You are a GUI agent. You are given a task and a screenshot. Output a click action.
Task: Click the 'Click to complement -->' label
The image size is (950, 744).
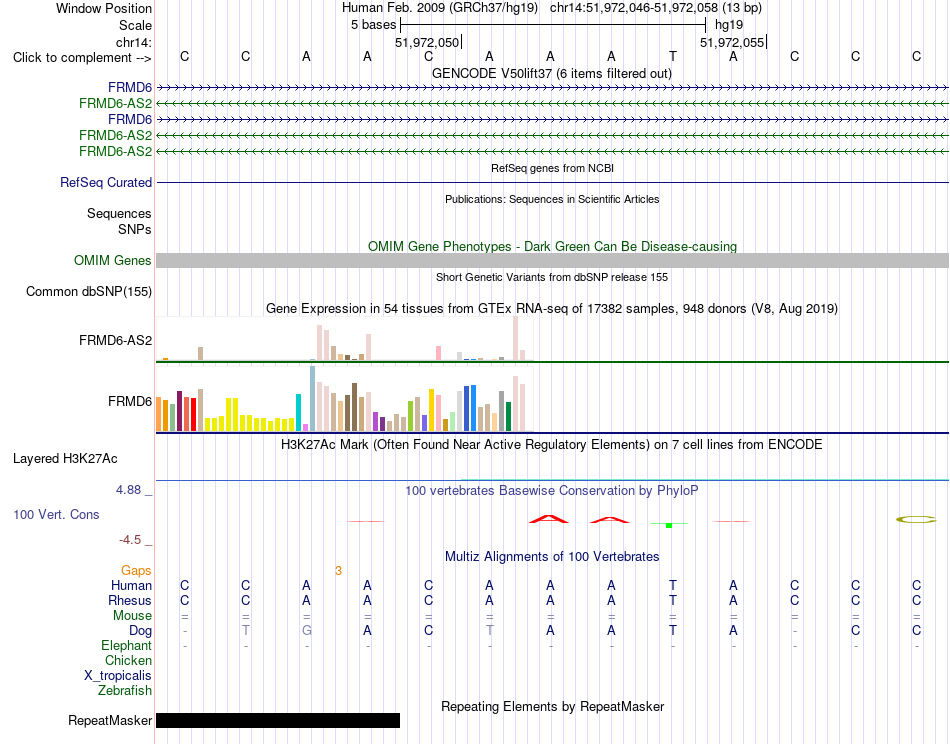click(82, 58)
